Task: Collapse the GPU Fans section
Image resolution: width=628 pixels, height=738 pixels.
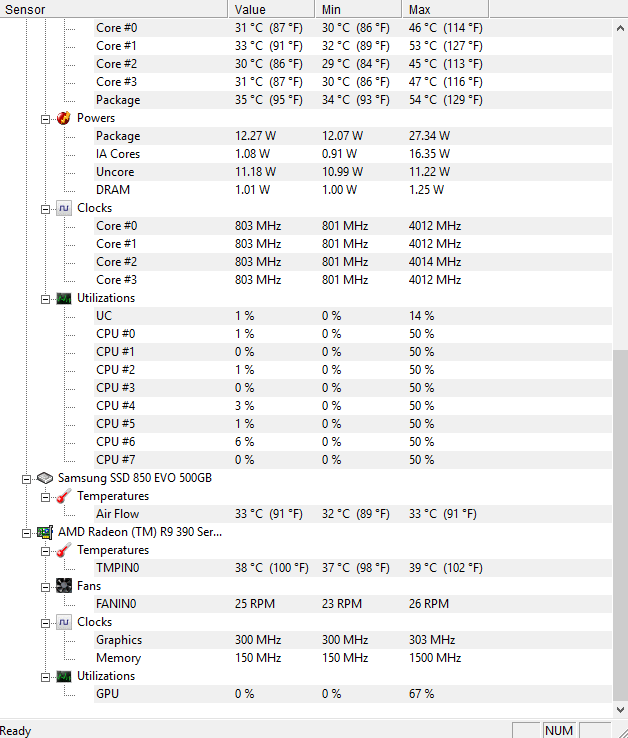Action: coord(45,587)
